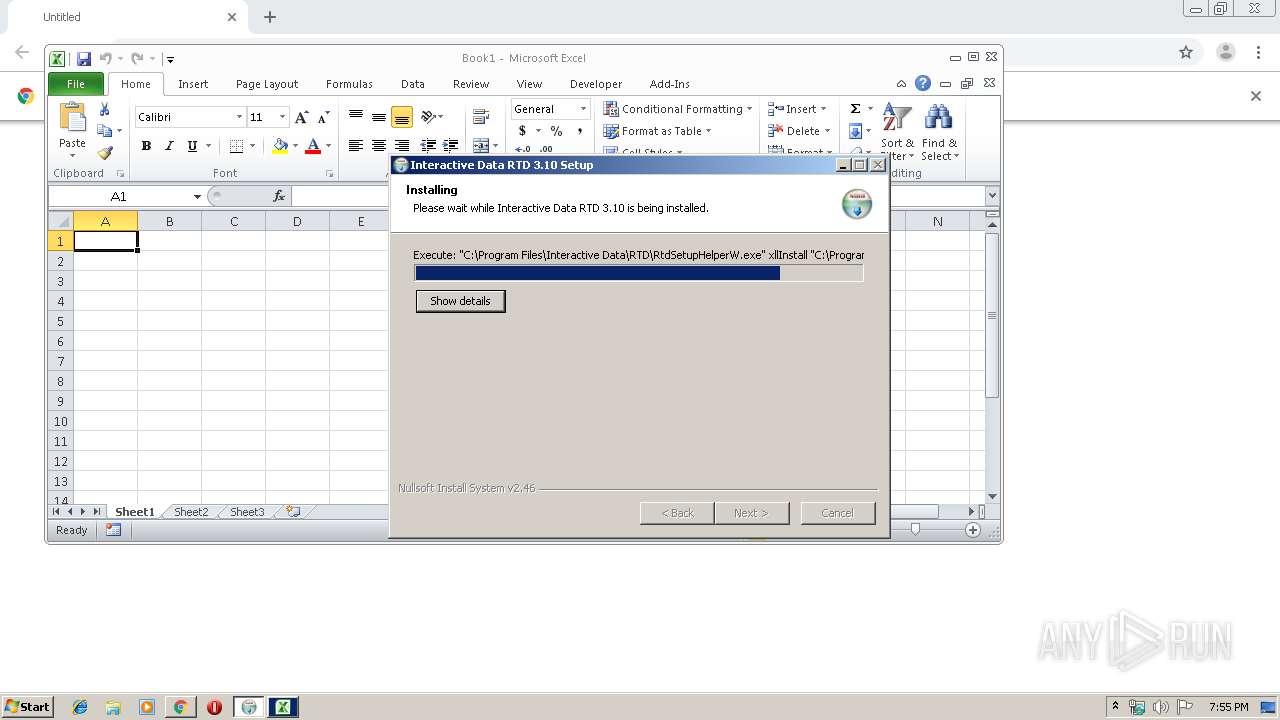1280x720 pixels.
Task: Click the Font Color letter A icon
Action: click(313, 146)
